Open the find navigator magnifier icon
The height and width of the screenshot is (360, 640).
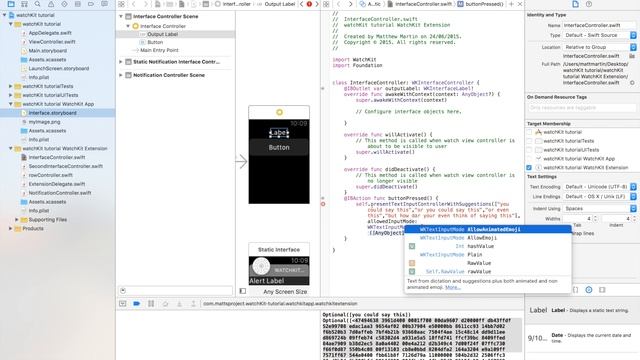[x=38, y=4]
